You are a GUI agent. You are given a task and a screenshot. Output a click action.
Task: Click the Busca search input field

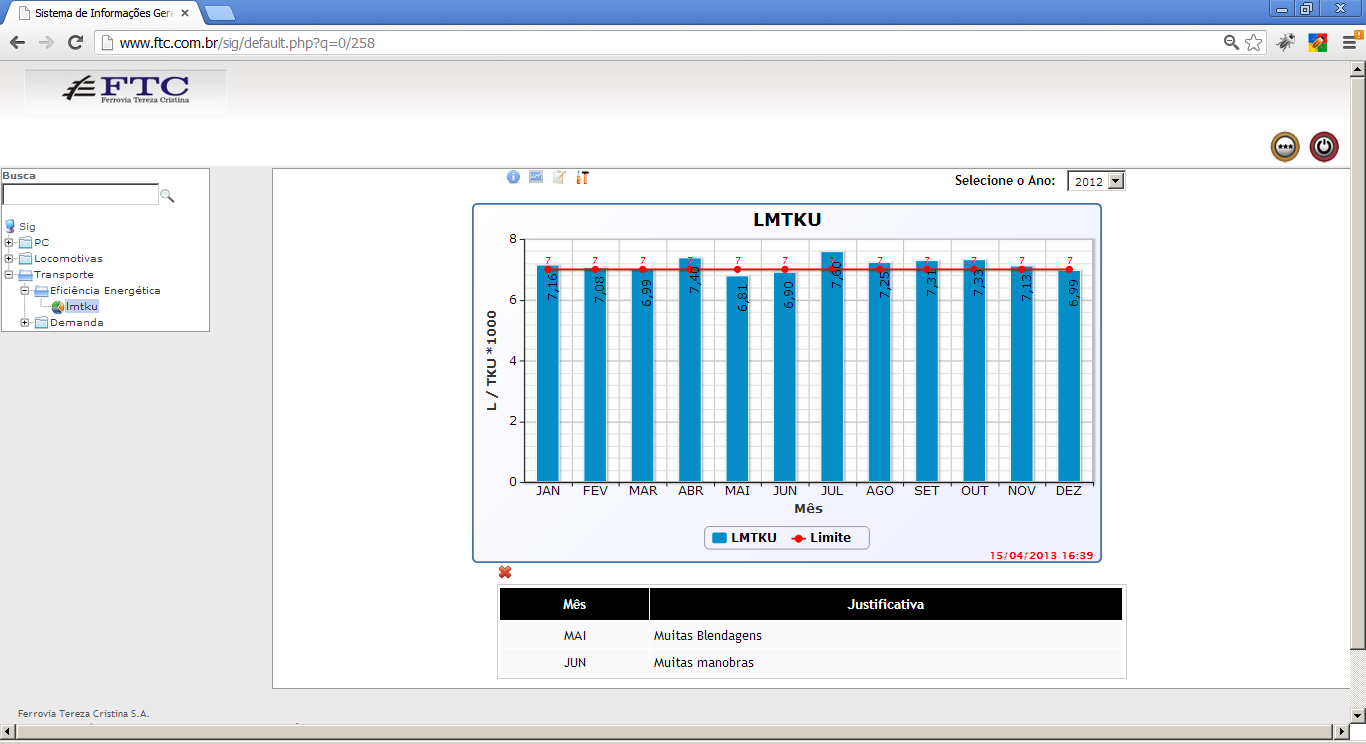pyautogui.click(x=80, y=195)
